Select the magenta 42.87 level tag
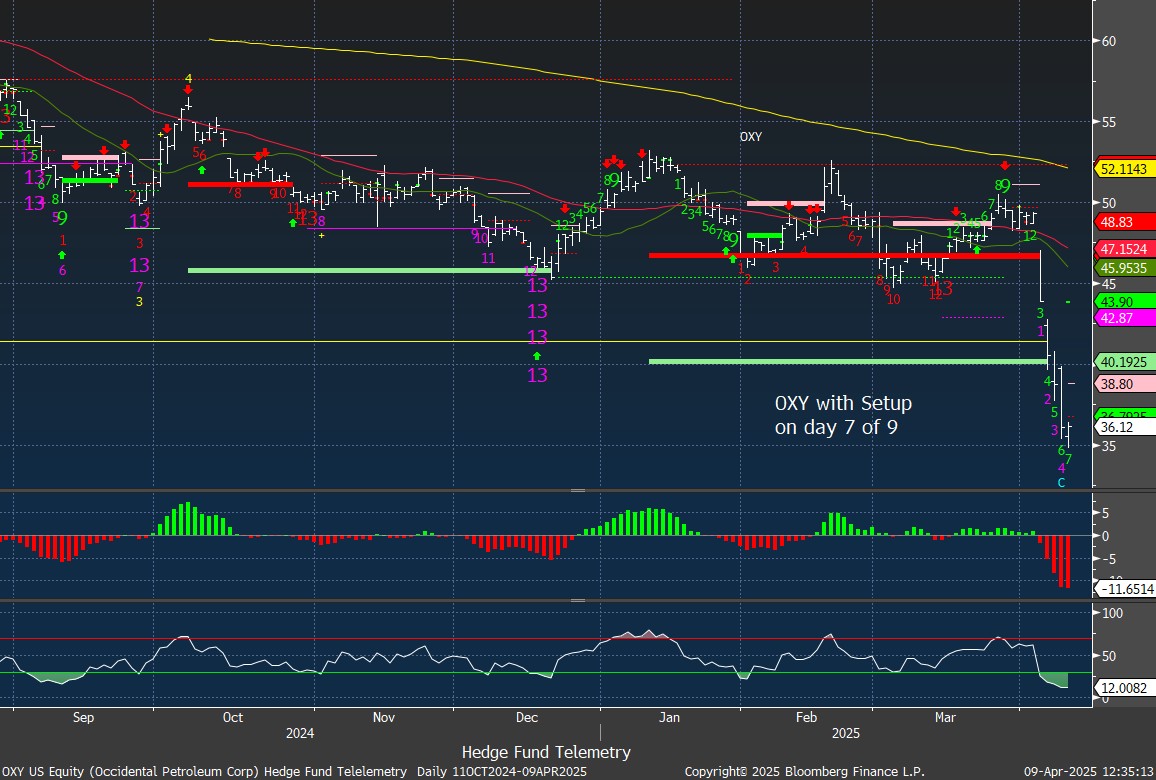 pyautogui.click(x=1125, y=318)
